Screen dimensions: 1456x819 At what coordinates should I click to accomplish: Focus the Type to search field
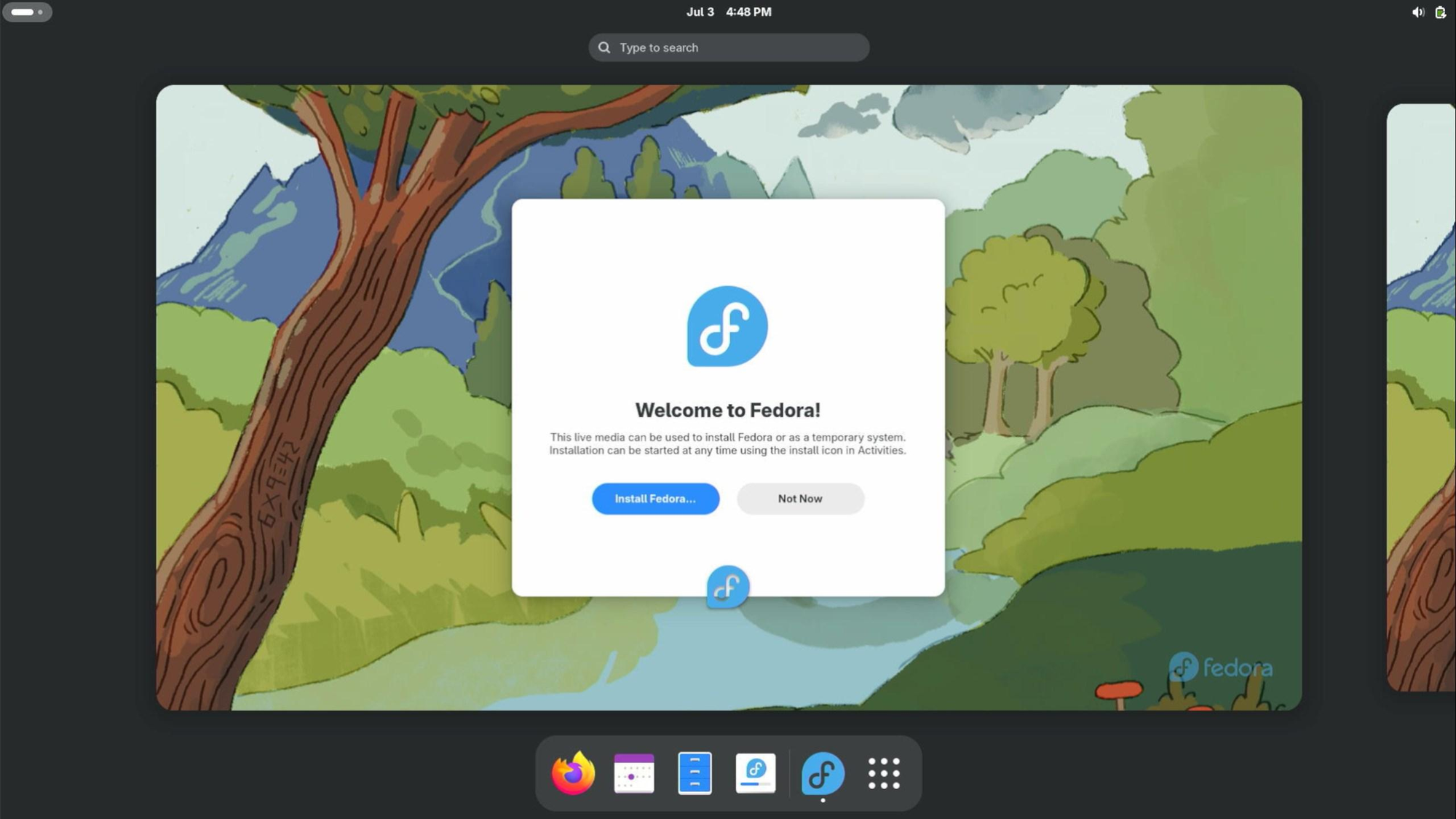(x=729, y=47)
